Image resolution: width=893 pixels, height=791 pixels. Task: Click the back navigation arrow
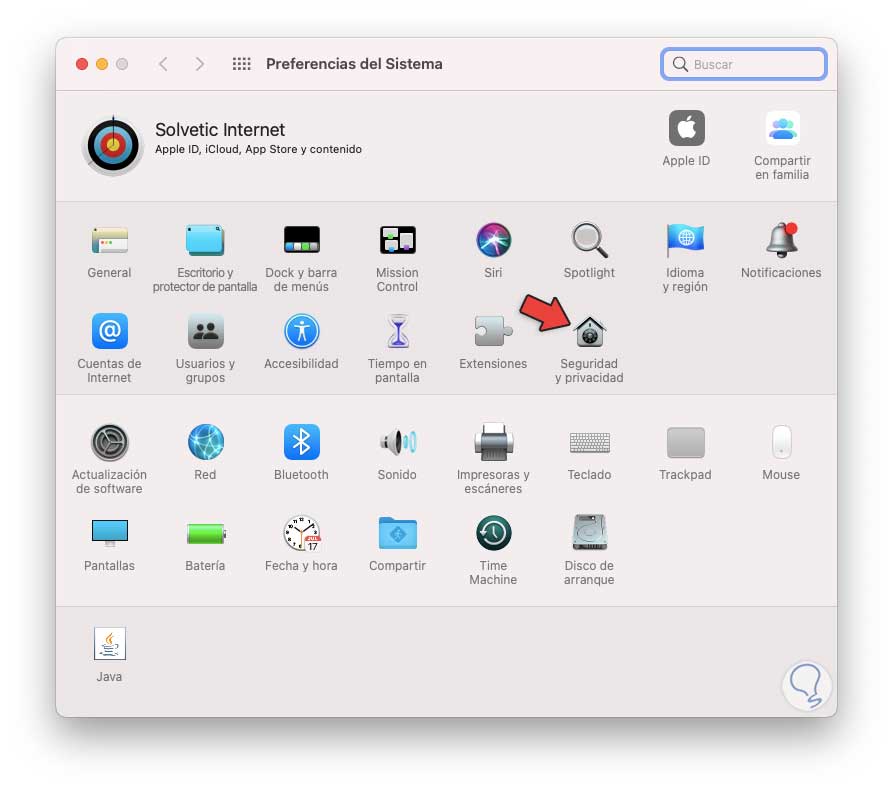tap(163, 64)
